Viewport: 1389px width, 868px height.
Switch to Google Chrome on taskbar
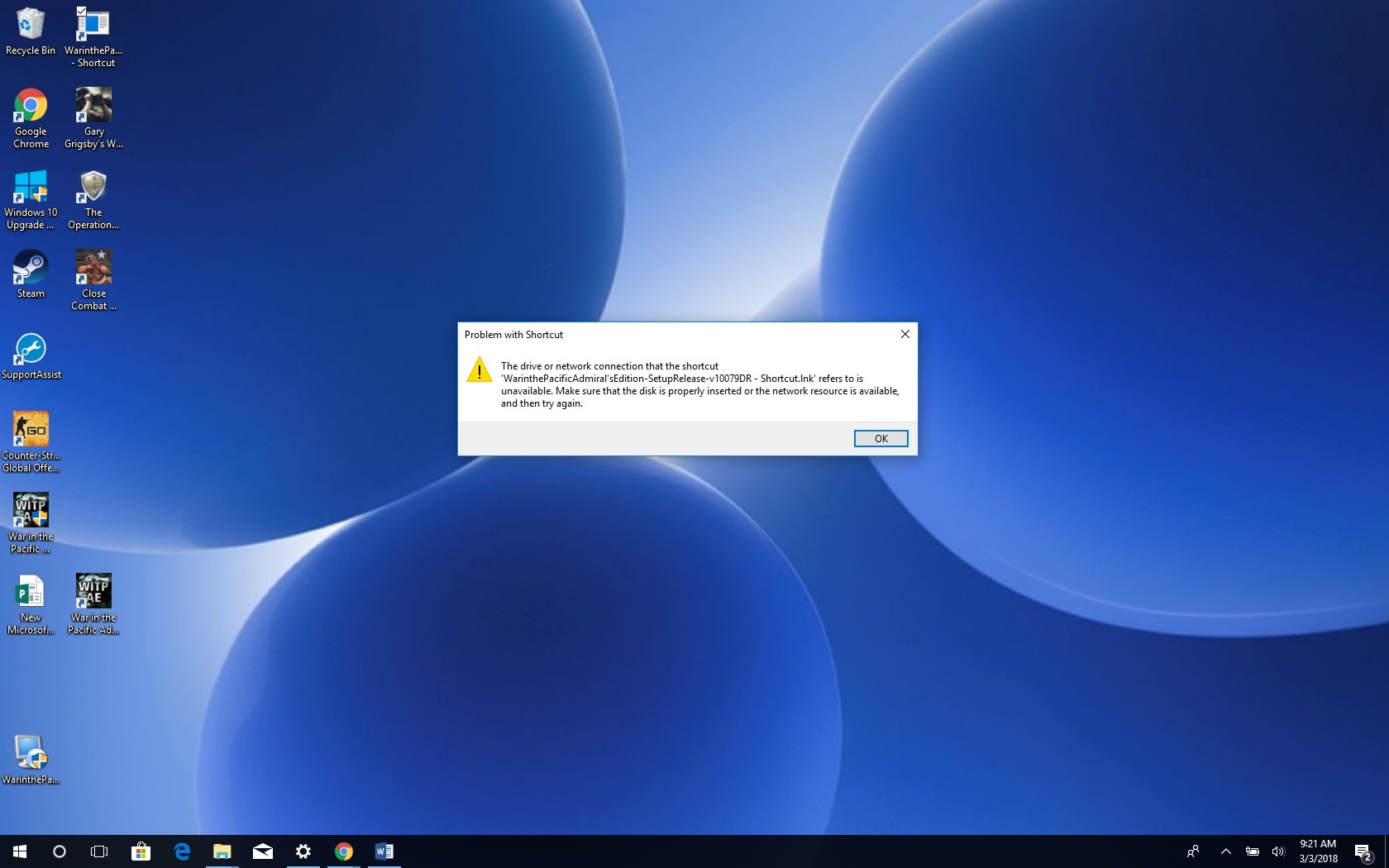click(343, 851)
